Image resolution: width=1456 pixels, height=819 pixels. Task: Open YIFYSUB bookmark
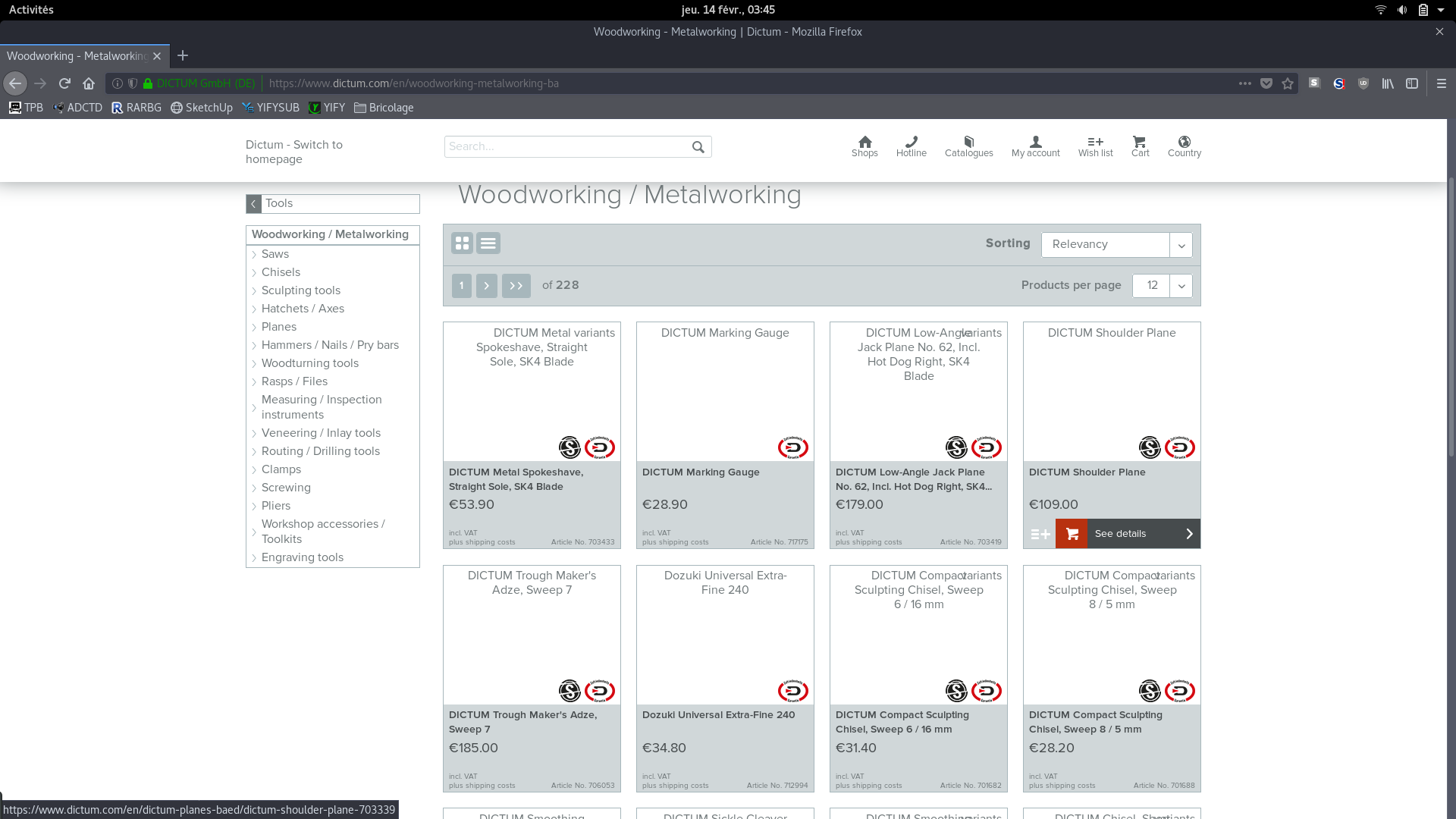pyautogui.click(x=271, y=108)
